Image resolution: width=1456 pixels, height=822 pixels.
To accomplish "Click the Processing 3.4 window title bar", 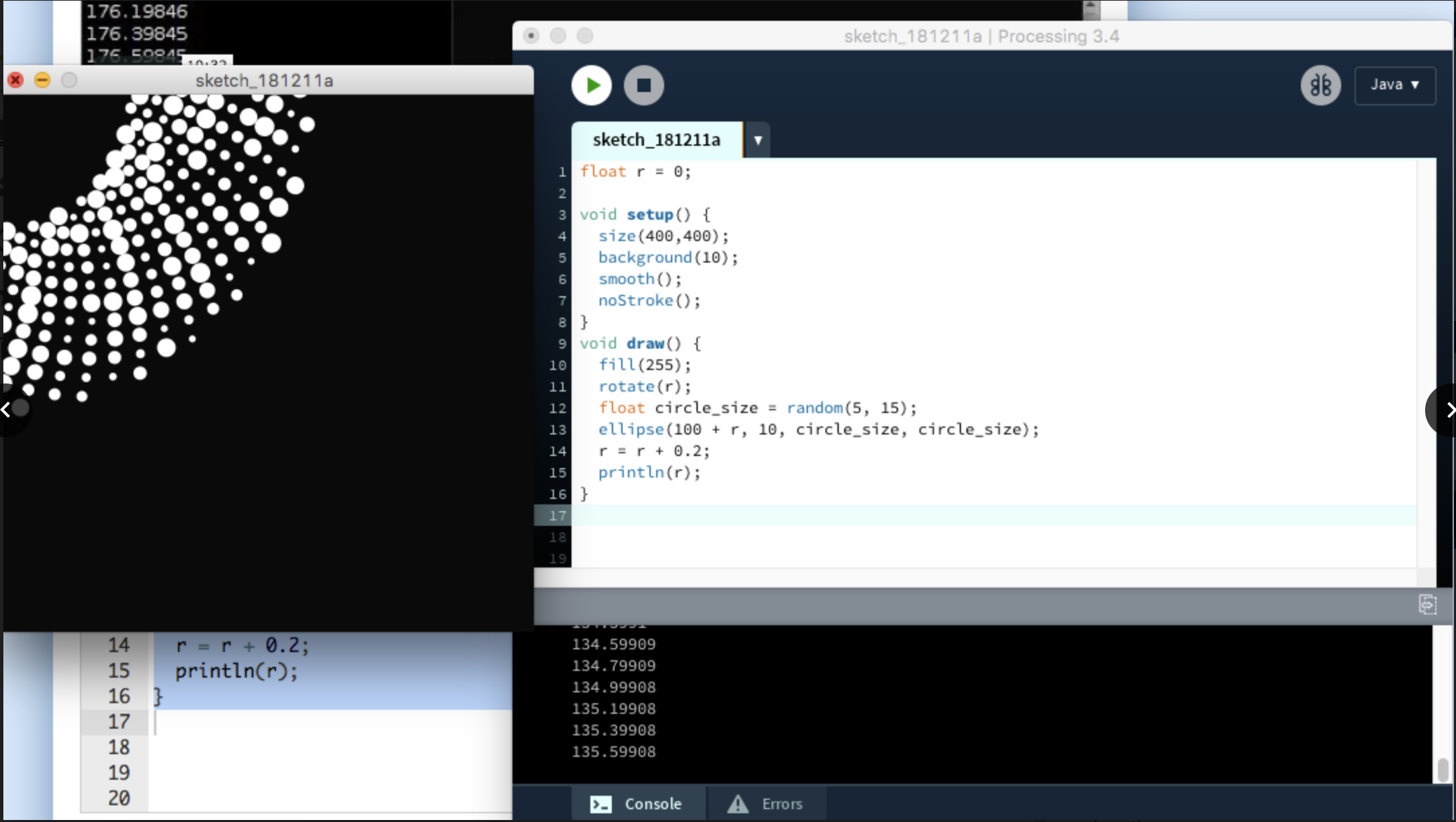I will click(982, 36).
